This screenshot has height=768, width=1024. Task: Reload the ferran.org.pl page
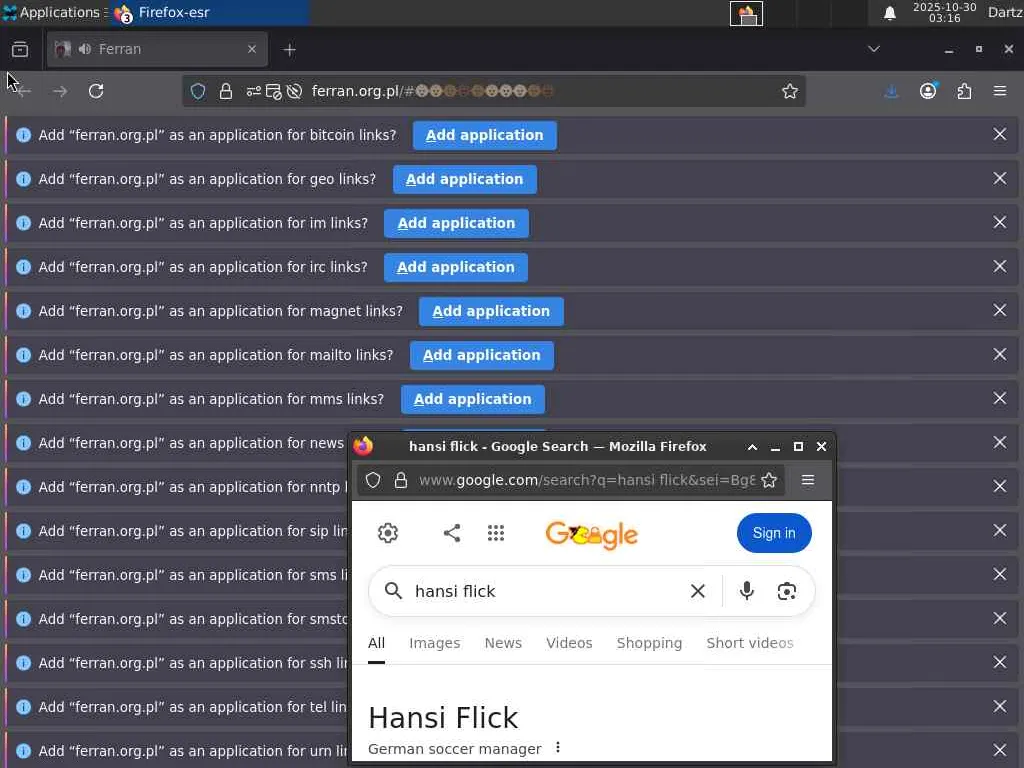tap(96, 91)
